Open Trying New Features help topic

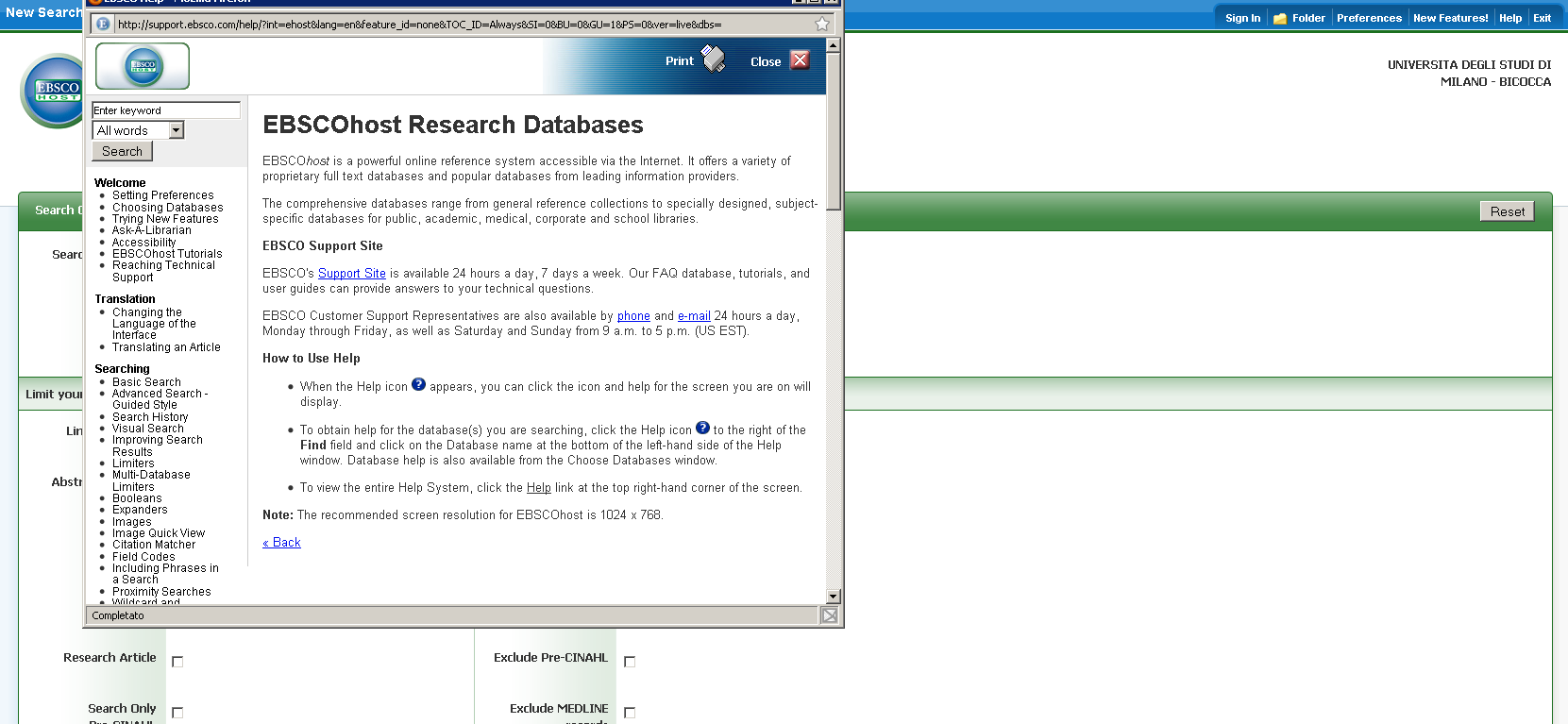pos(165,219)
